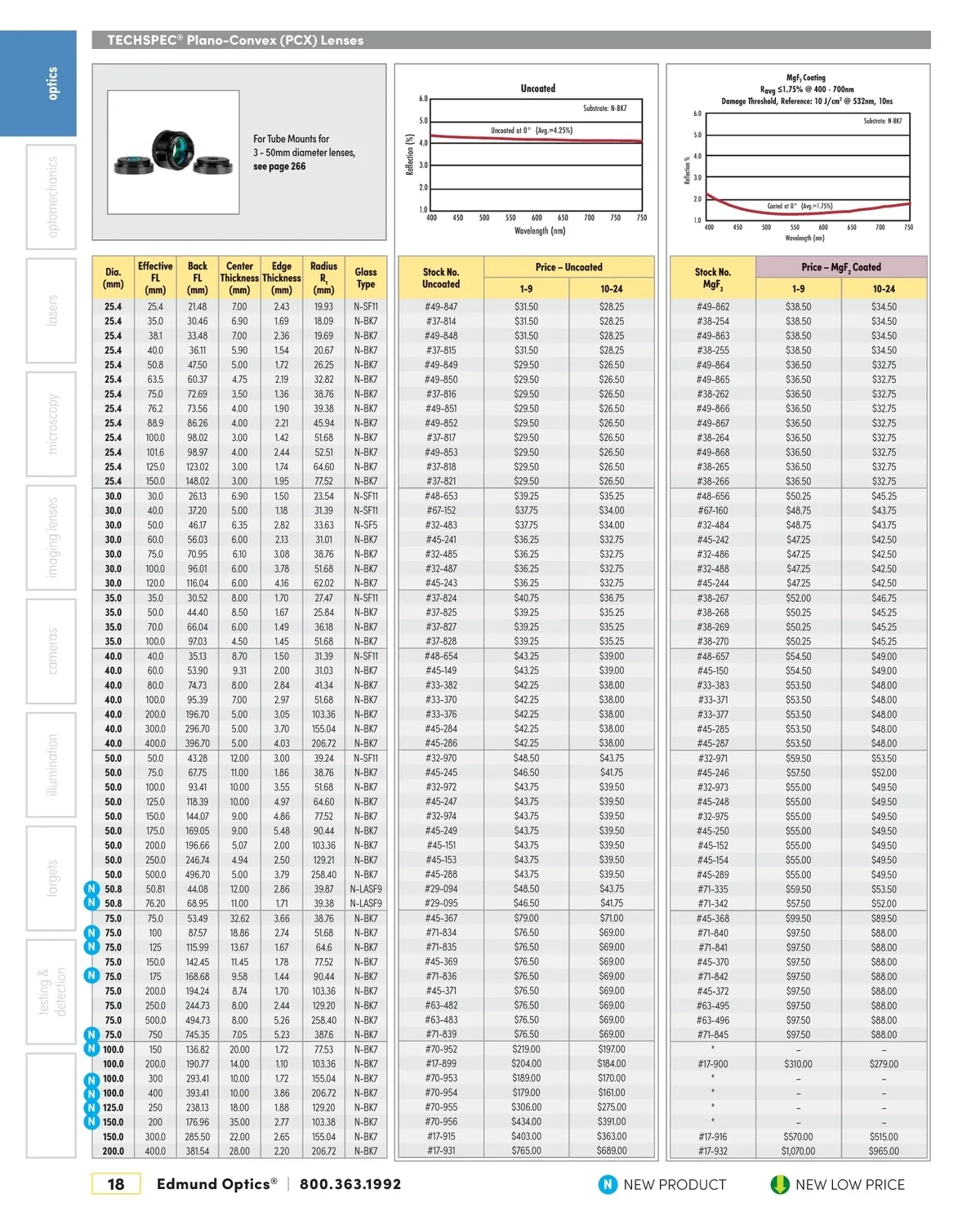This screenshot has height=1225, width=980.
Task: Click the N icon next to the N-LASF9 50.81 FL row
Action: tap(92, 889)
